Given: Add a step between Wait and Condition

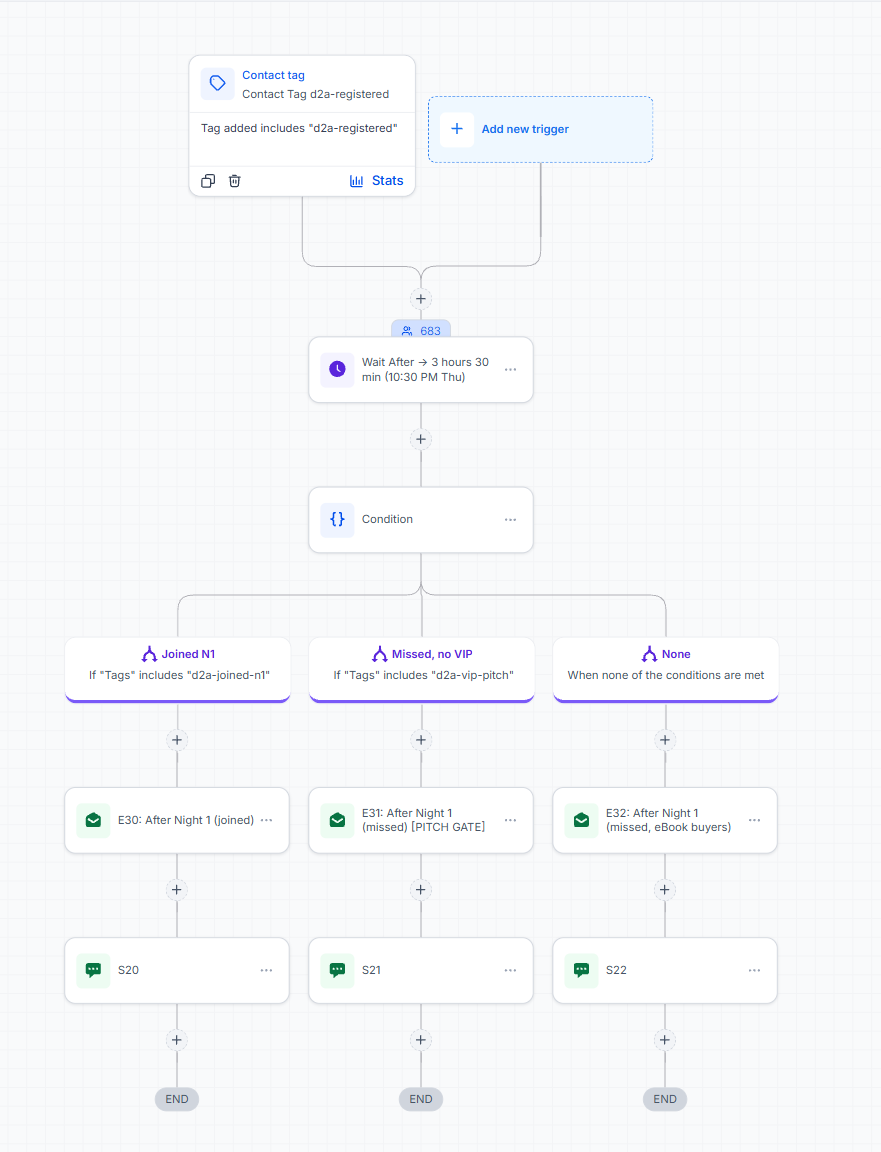Looking at the screenshot, I should tap(421, 439).
